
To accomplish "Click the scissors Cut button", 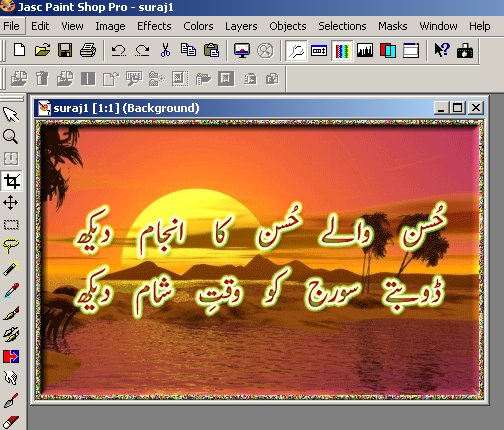I will 165,51.
